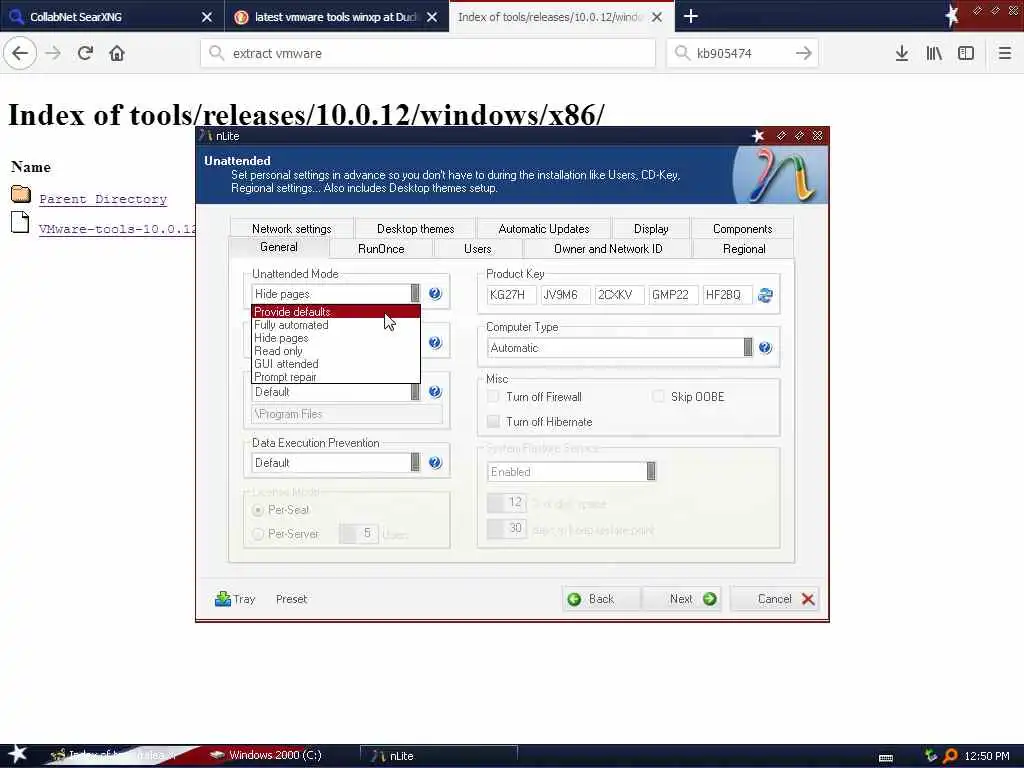Enable the Turn off Firewall checkbox
Viewport: 1024px width, 768px height.
click(493, 396)
